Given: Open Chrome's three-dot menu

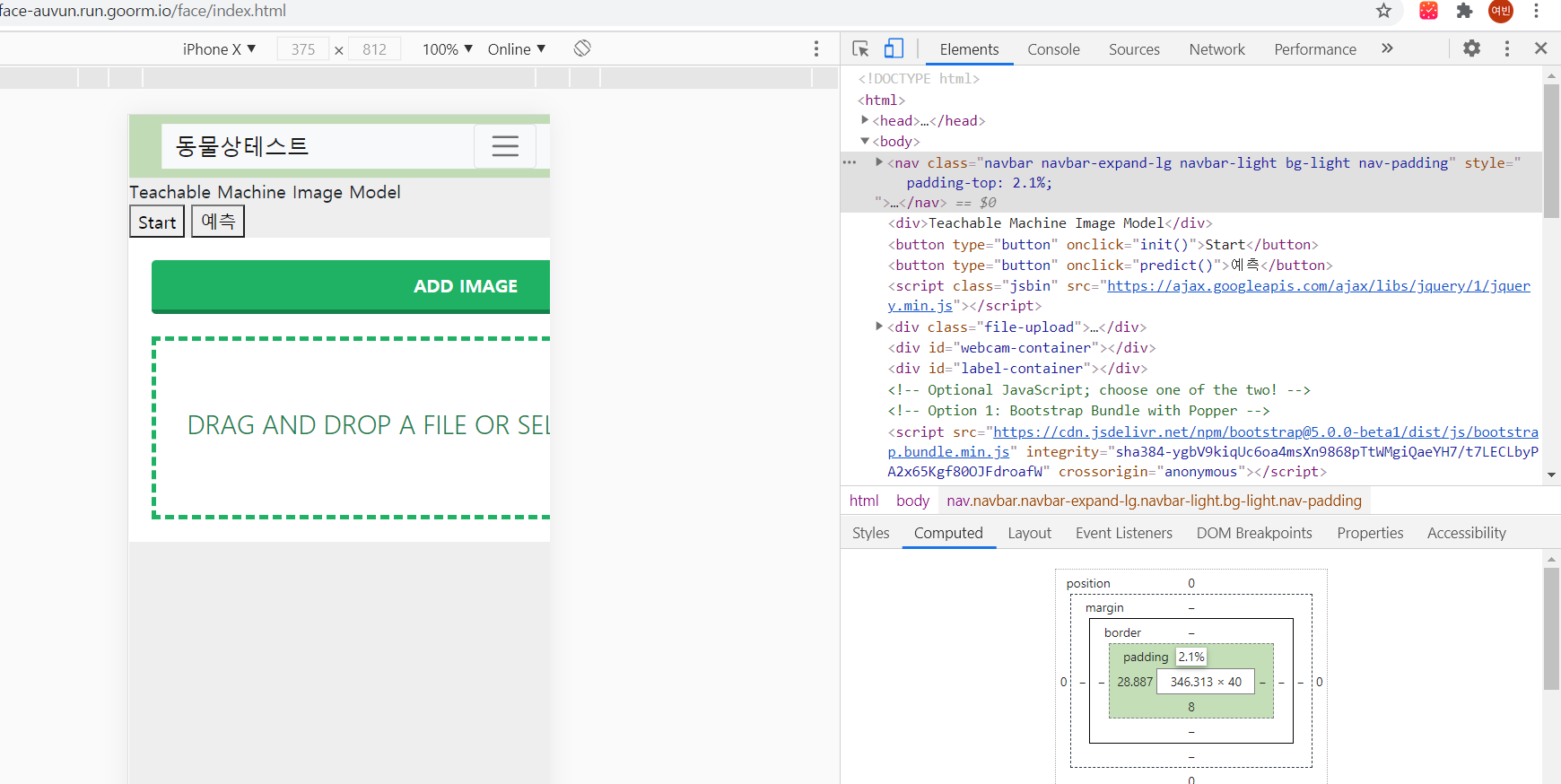Looking at the screenshot, I should pos(1537,11).
